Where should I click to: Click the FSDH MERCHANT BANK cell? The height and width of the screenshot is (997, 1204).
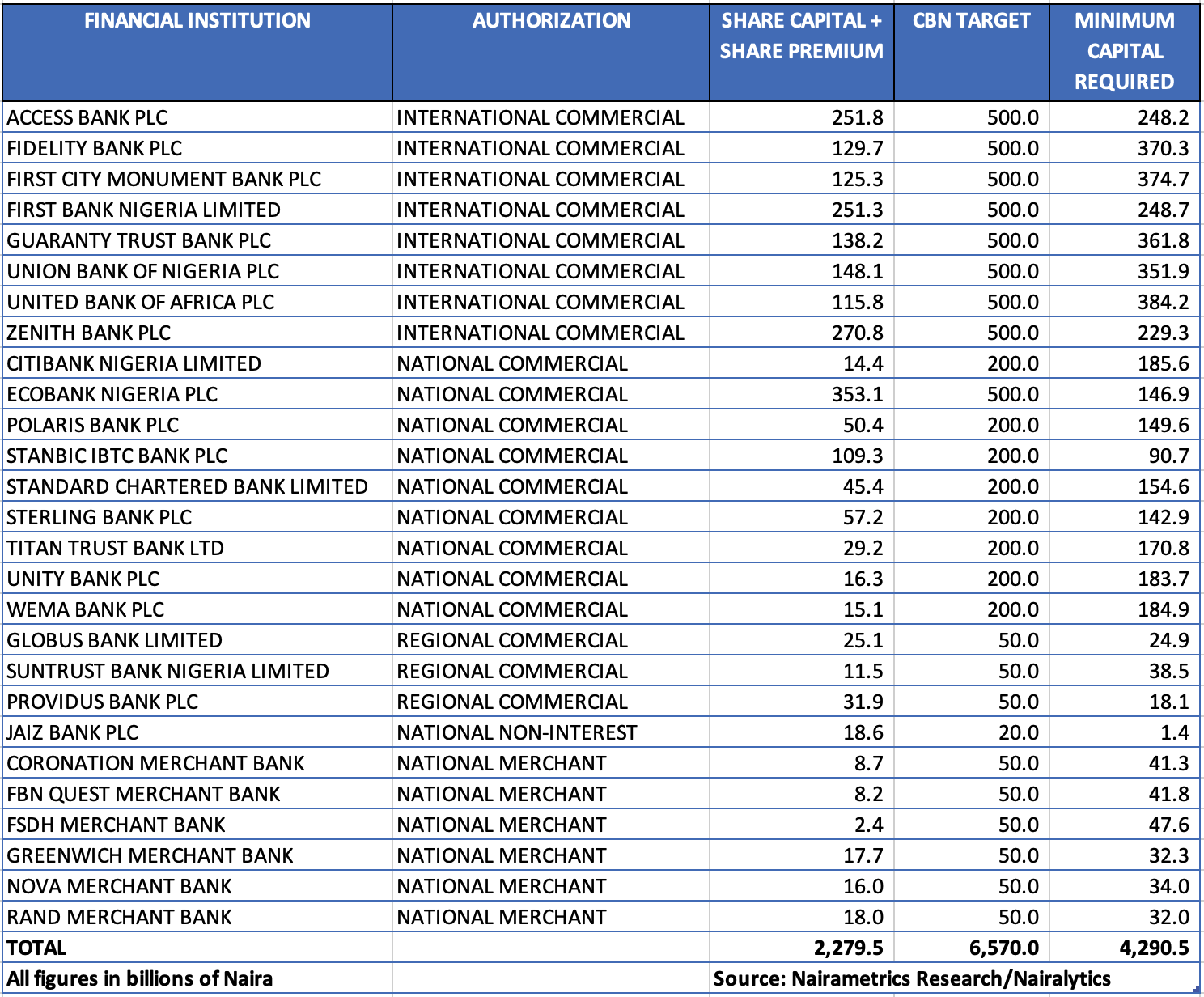(117, 825)
